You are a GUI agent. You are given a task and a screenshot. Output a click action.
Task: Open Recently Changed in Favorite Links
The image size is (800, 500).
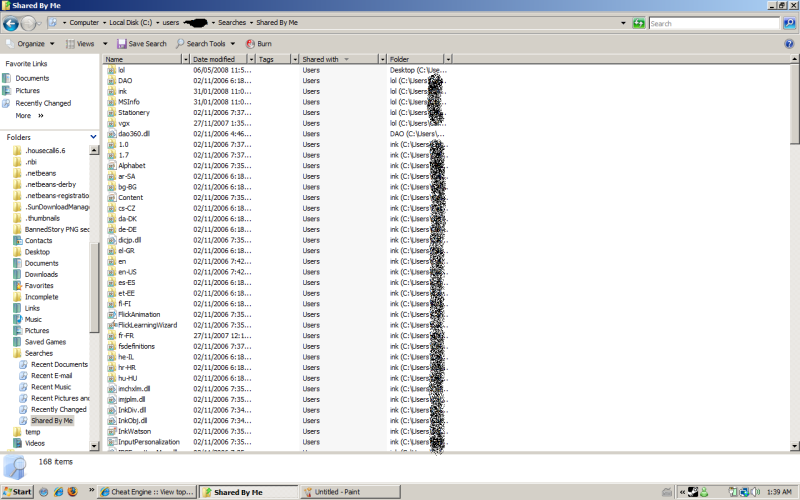point(42,103)
